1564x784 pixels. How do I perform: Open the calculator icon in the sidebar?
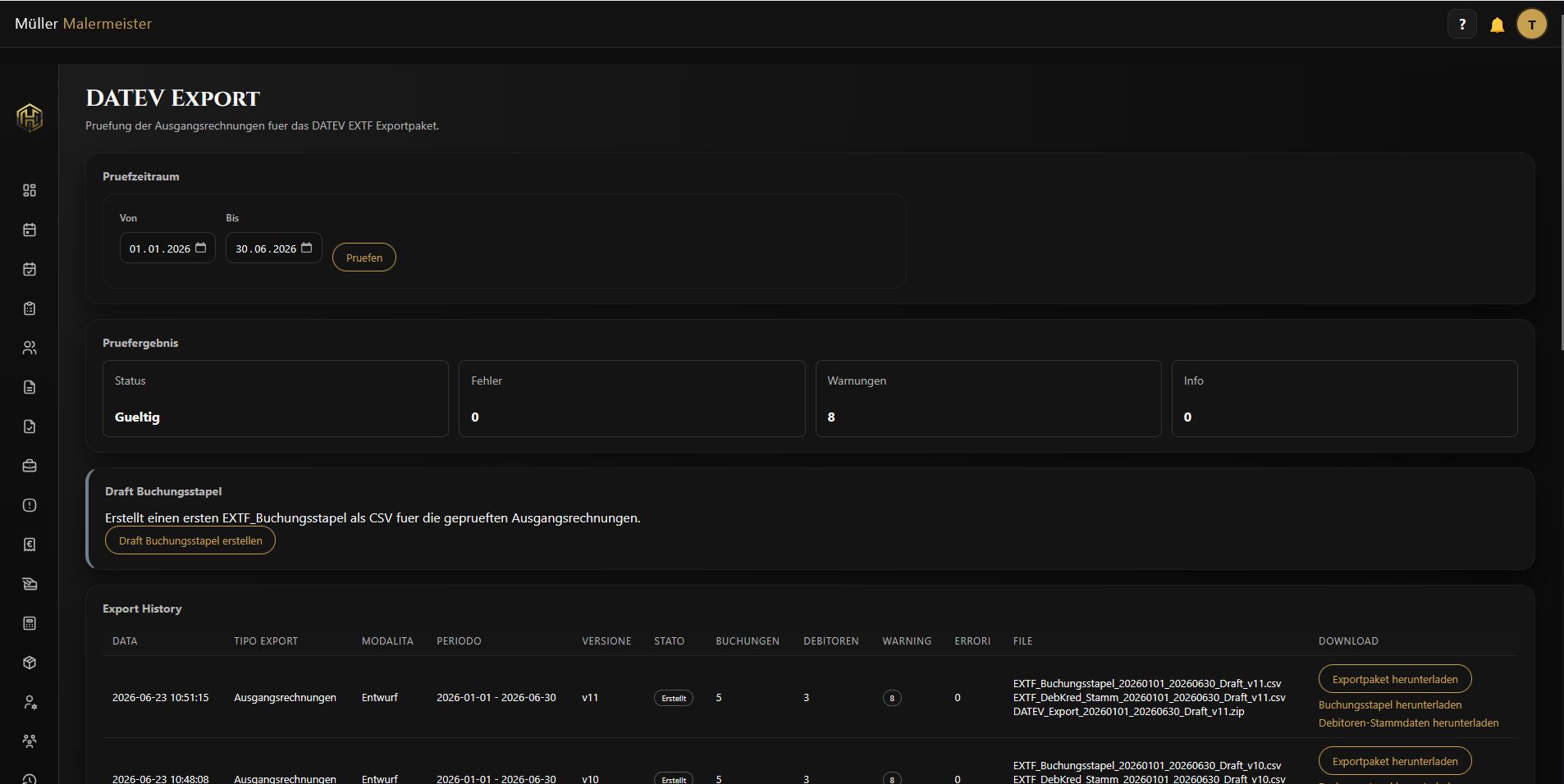[x=30, y=623]
